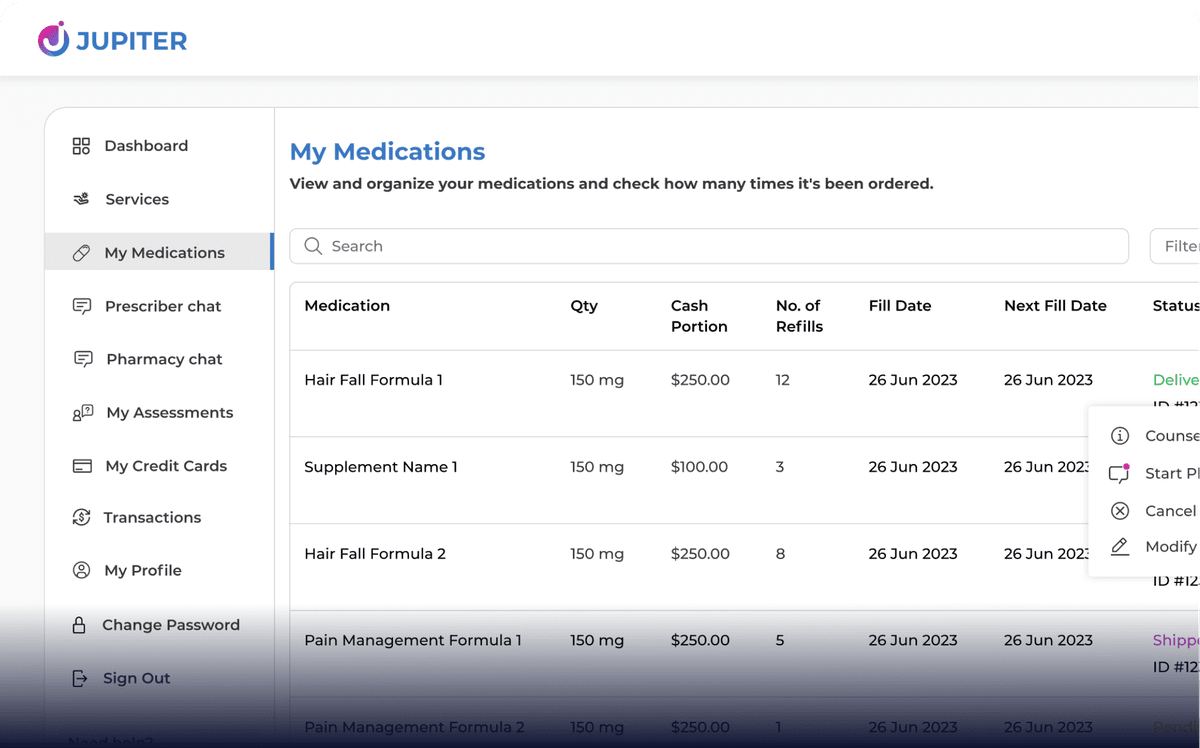Choose Cancel in the context menu
The height and width of the screenshot is (748, 1200).
(1170, 511)
